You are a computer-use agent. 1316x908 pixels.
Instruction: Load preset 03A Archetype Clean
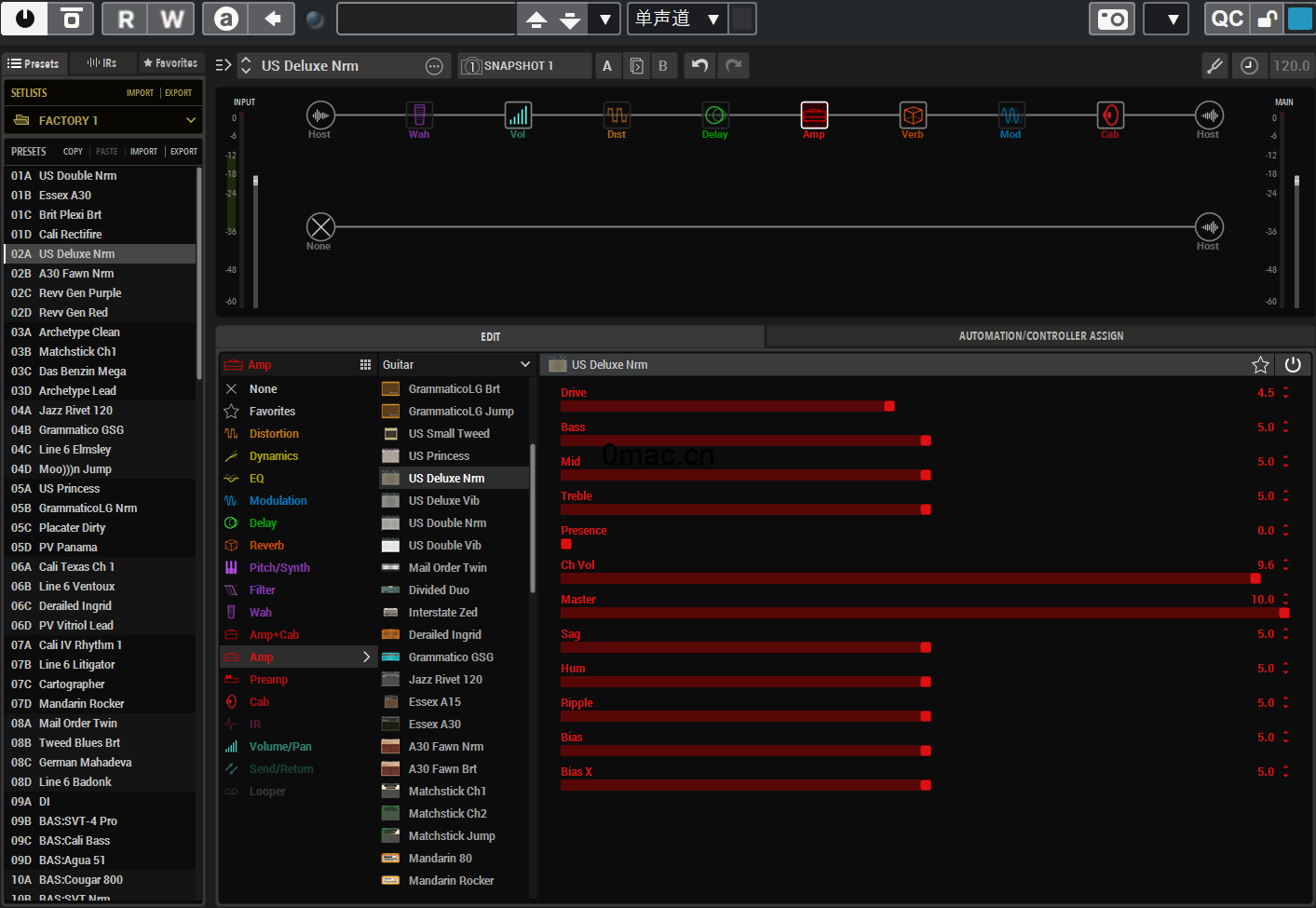(100, 332)
